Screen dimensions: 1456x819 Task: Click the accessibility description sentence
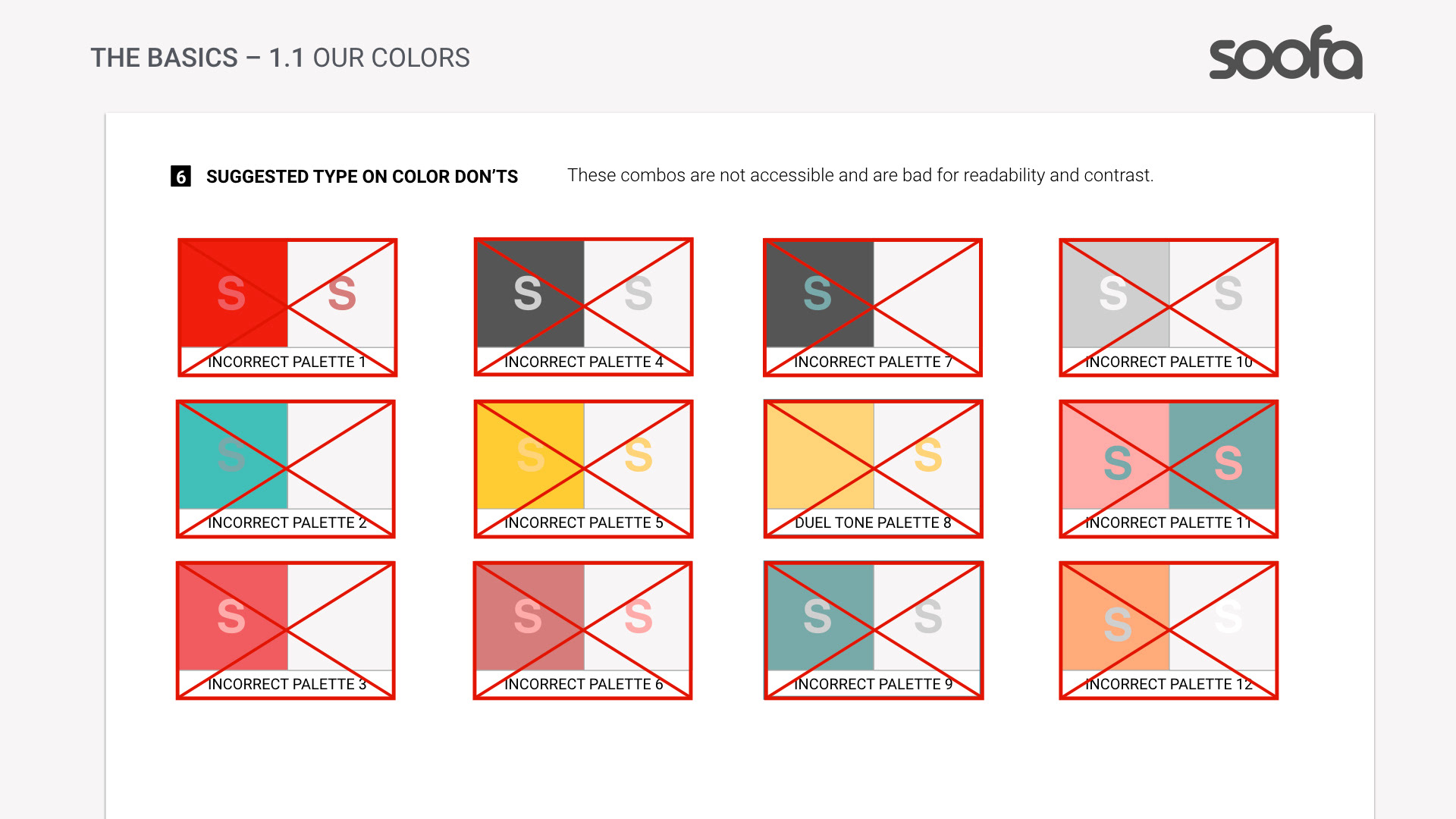(860, 175)
